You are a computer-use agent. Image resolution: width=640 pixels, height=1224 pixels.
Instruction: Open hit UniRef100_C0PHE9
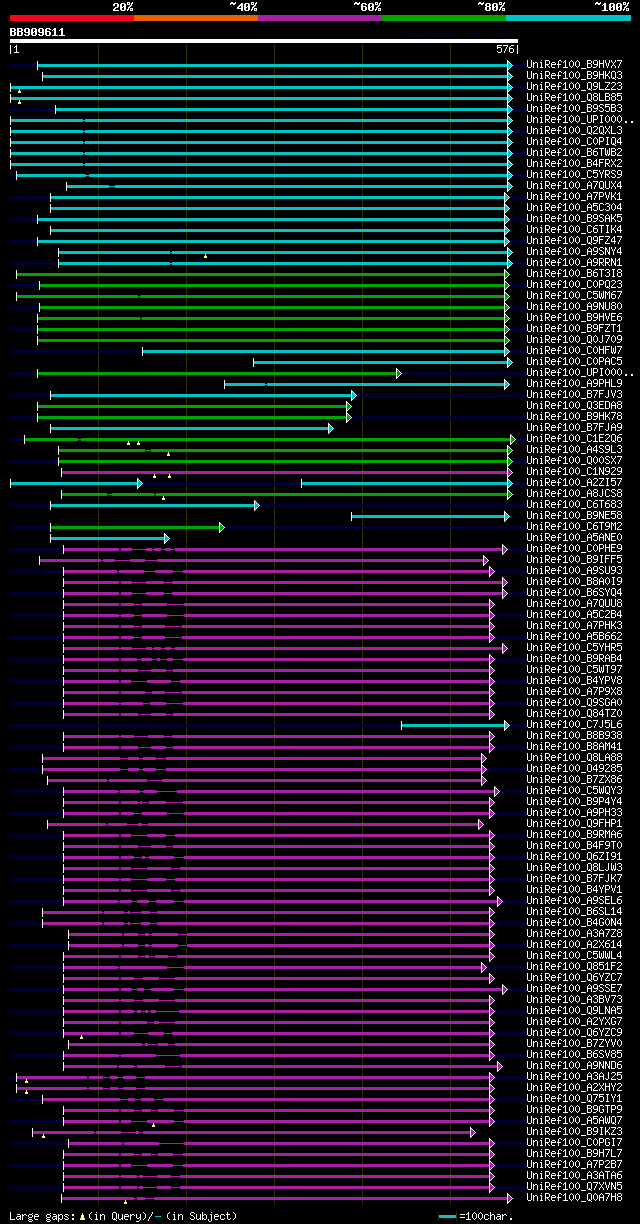[575, 548]
